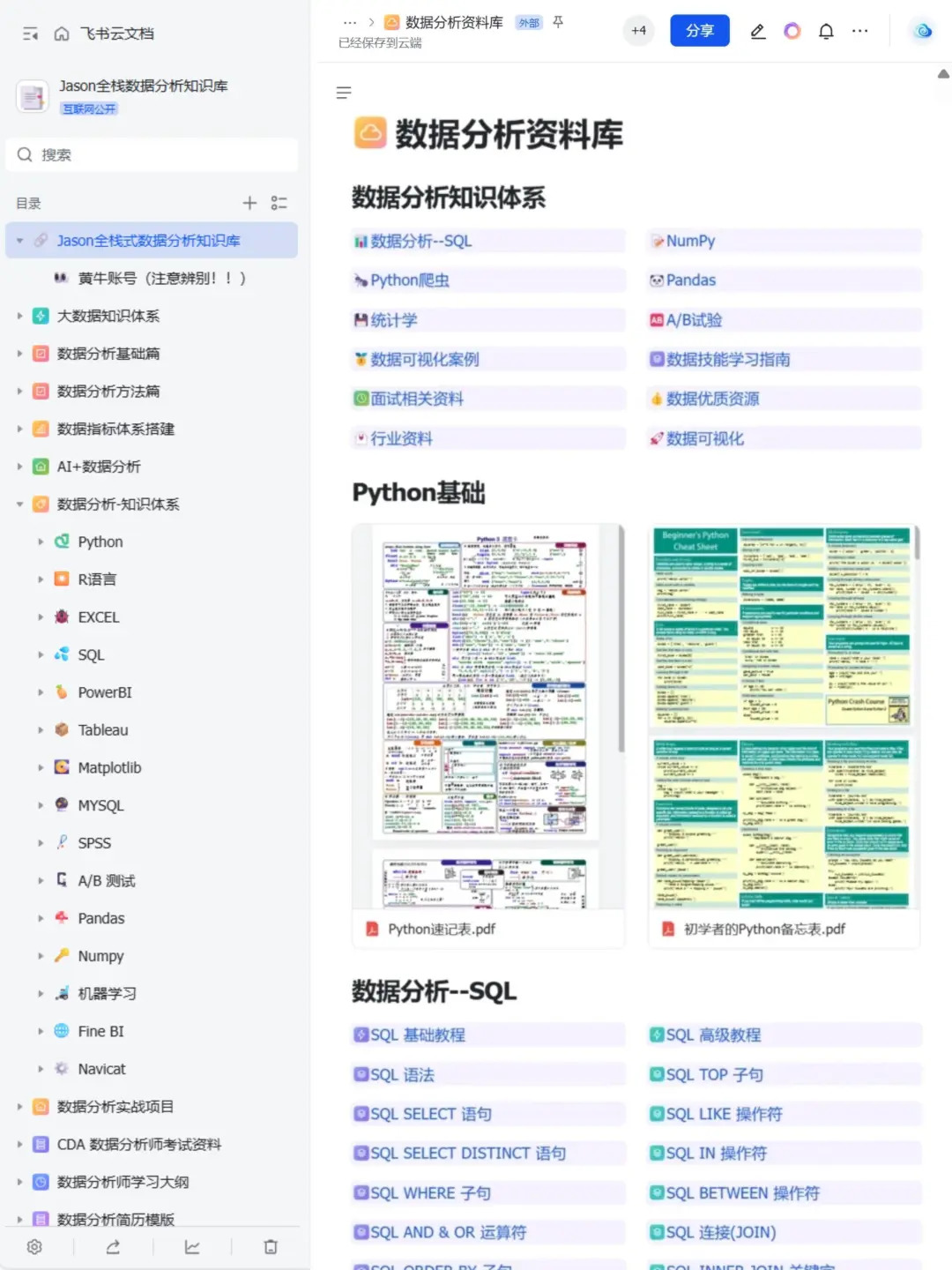Open the breadcrumb overflow menu
This screenshot has width=952, height=1270.
coord(350,22)
